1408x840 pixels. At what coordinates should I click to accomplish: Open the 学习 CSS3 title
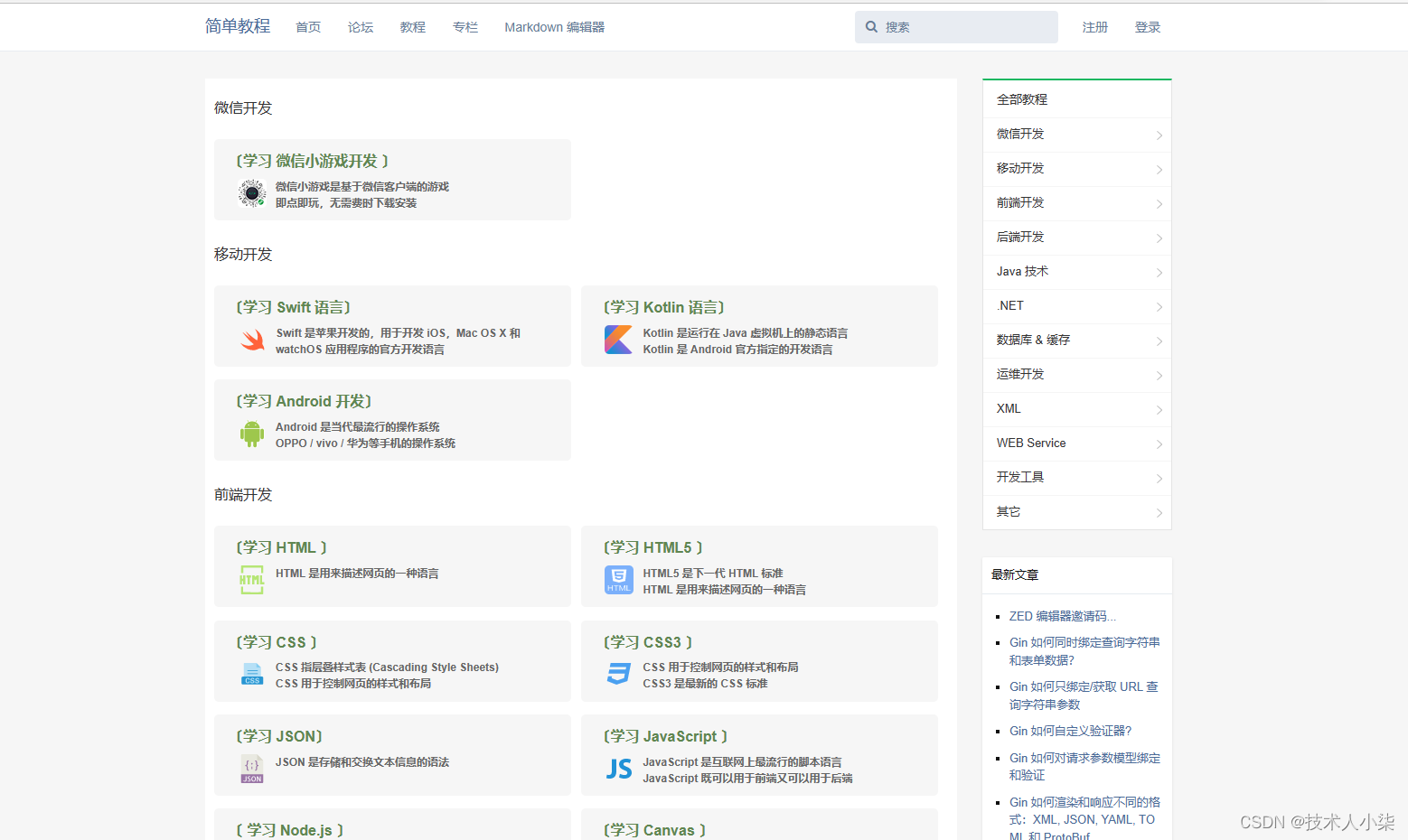pyautogui.click(x=648, y=642)
